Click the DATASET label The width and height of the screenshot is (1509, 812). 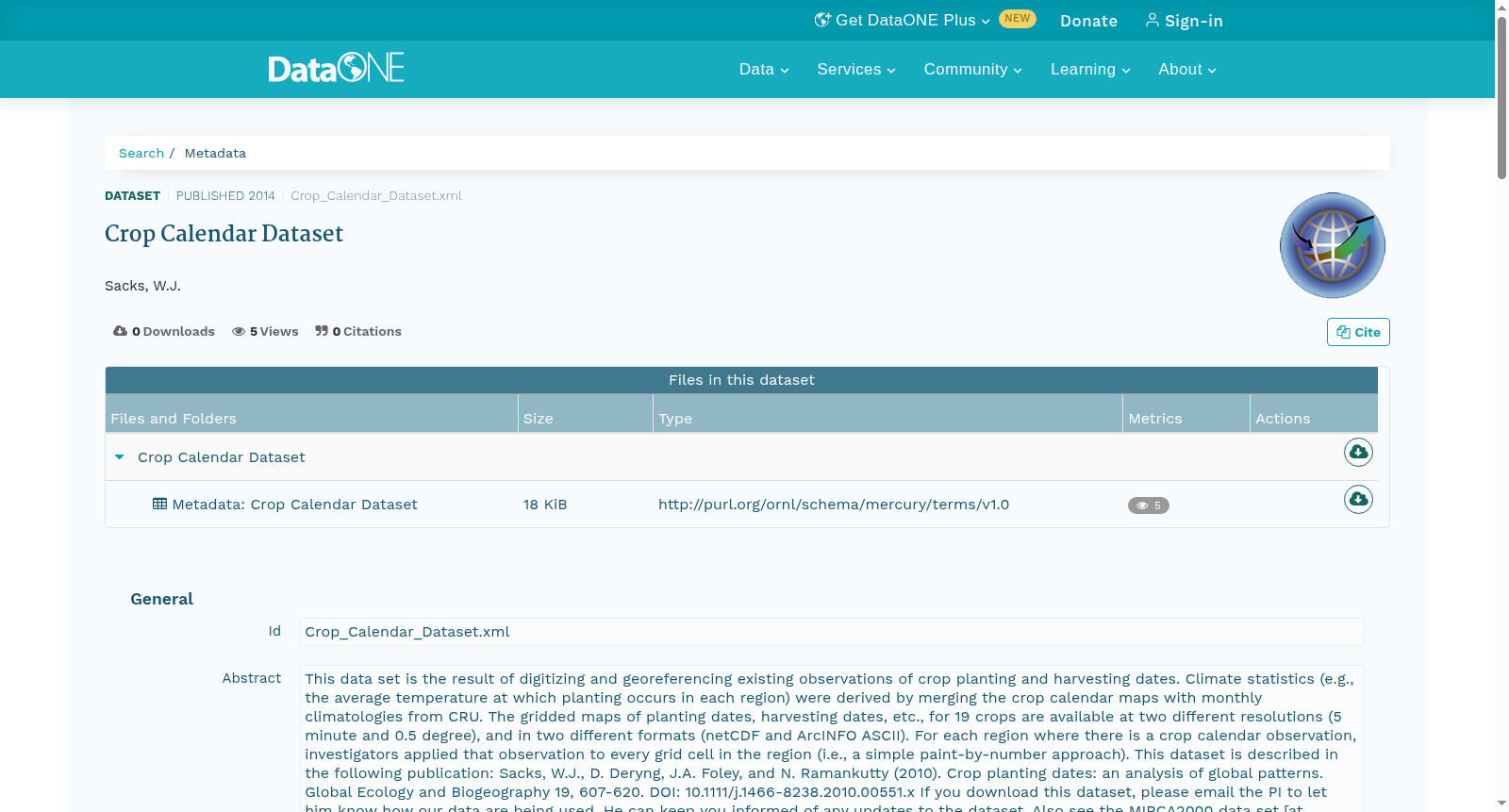(x=132, y=195)
